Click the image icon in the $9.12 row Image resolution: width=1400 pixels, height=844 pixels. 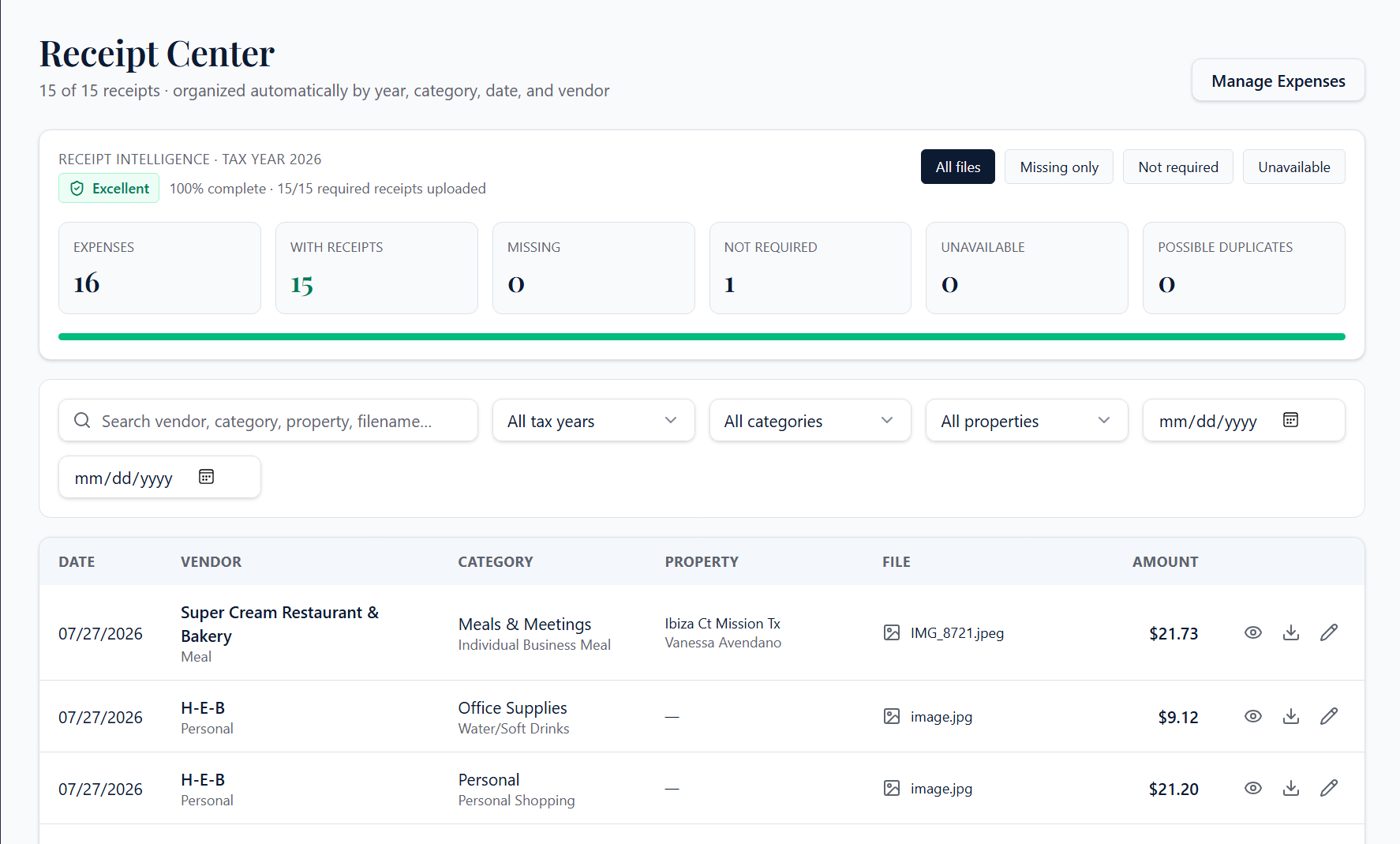click(x=891, y=716)
